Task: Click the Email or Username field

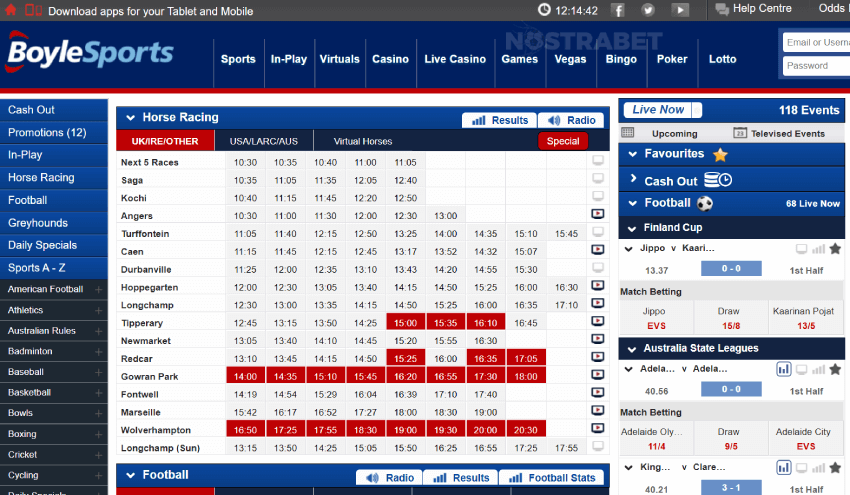Action: click(816, 42)
